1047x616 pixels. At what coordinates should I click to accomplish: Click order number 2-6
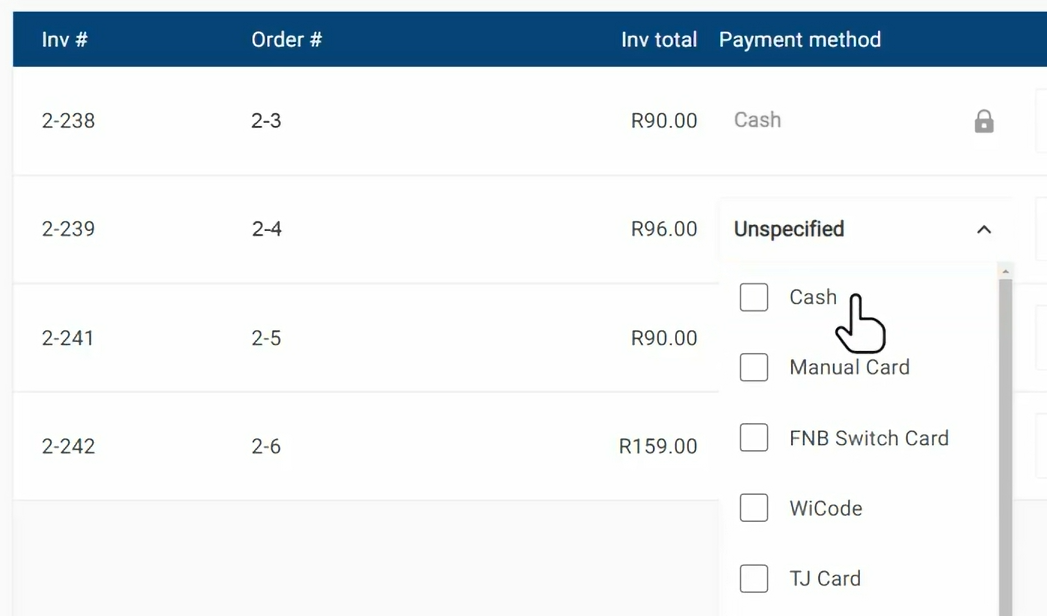click(x=266, y=446)
